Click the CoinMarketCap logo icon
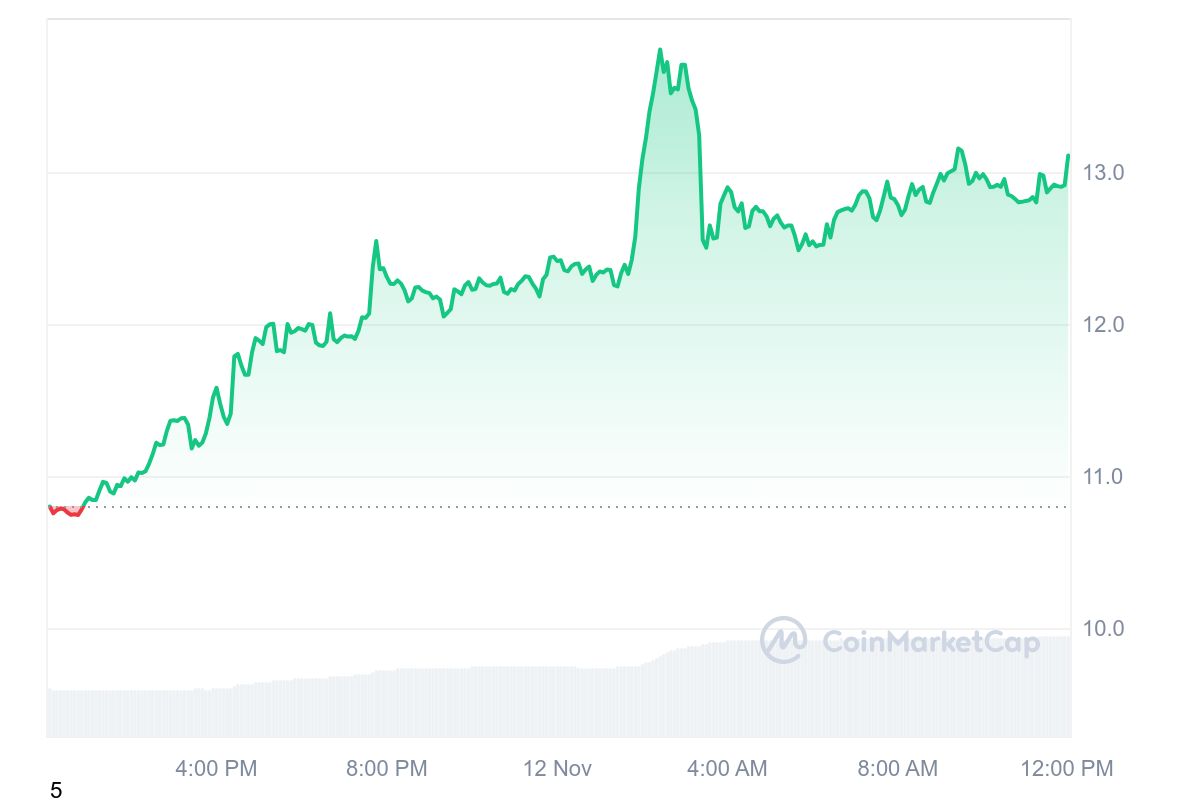This screenshot has width=1200, height=800. tap(783, 640)
